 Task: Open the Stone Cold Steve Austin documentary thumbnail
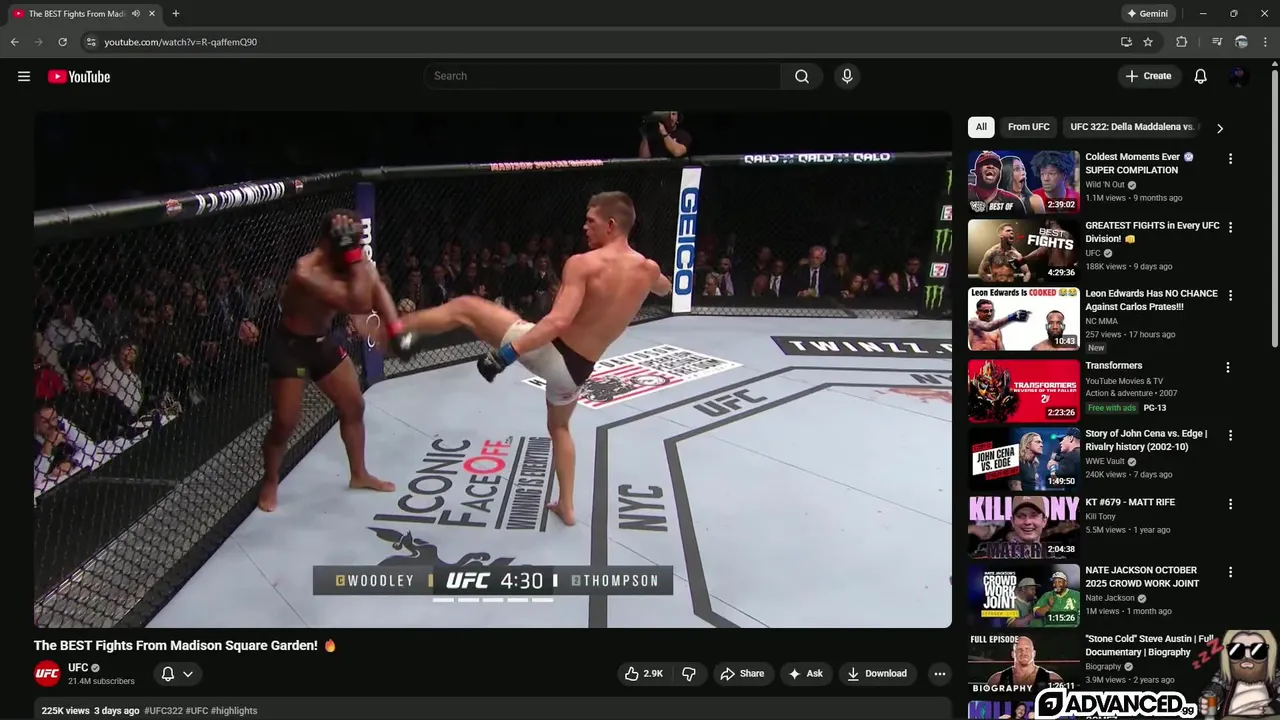coord(1024,664)
